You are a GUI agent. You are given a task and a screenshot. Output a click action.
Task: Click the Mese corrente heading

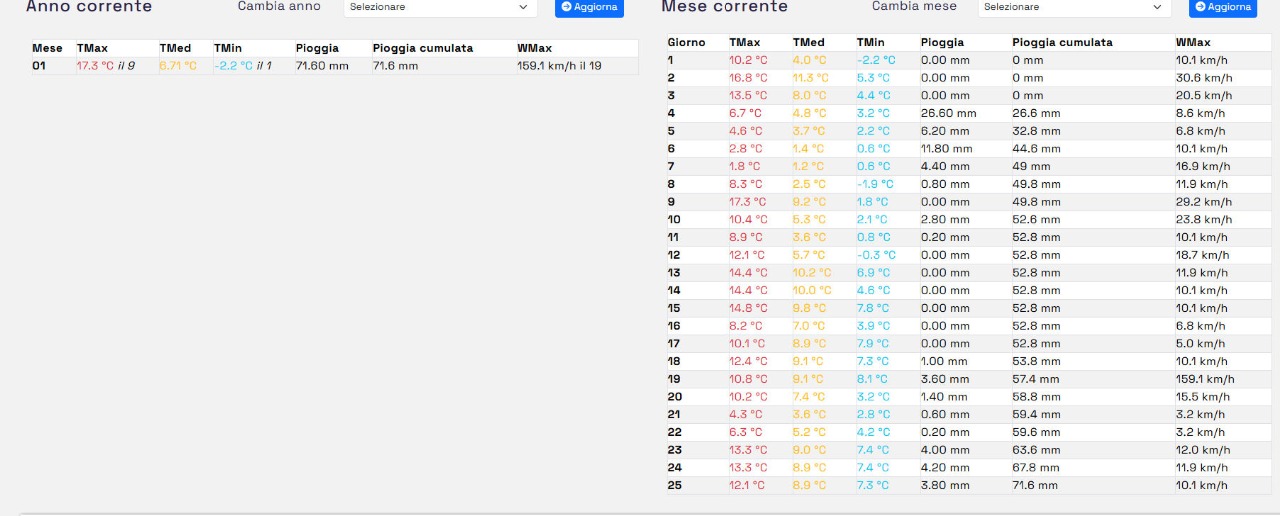tap(724, 7)
